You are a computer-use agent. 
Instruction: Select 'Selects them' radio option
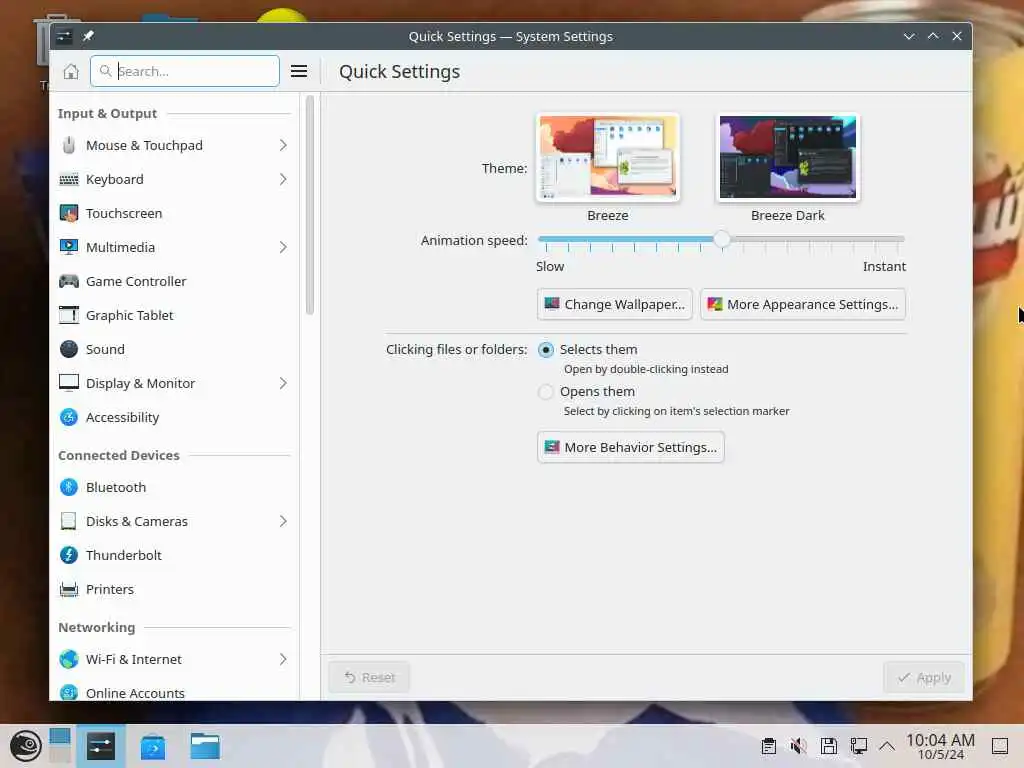(x=545, y=349)
